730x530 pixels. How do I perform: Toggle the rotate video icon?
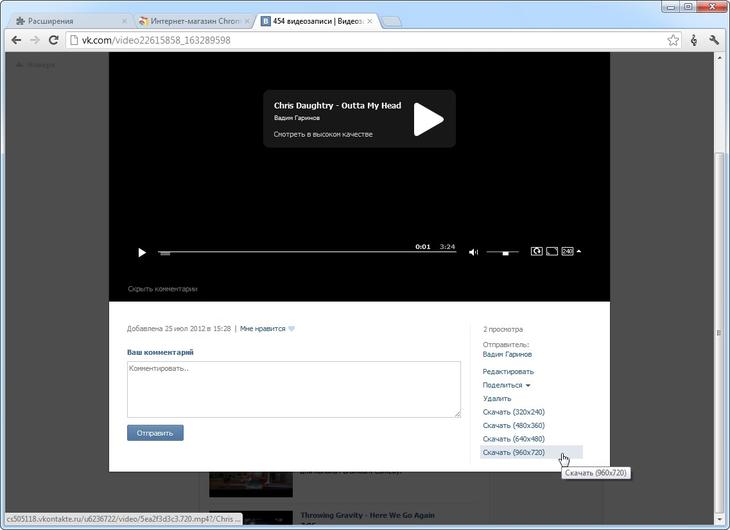point(536,251)
